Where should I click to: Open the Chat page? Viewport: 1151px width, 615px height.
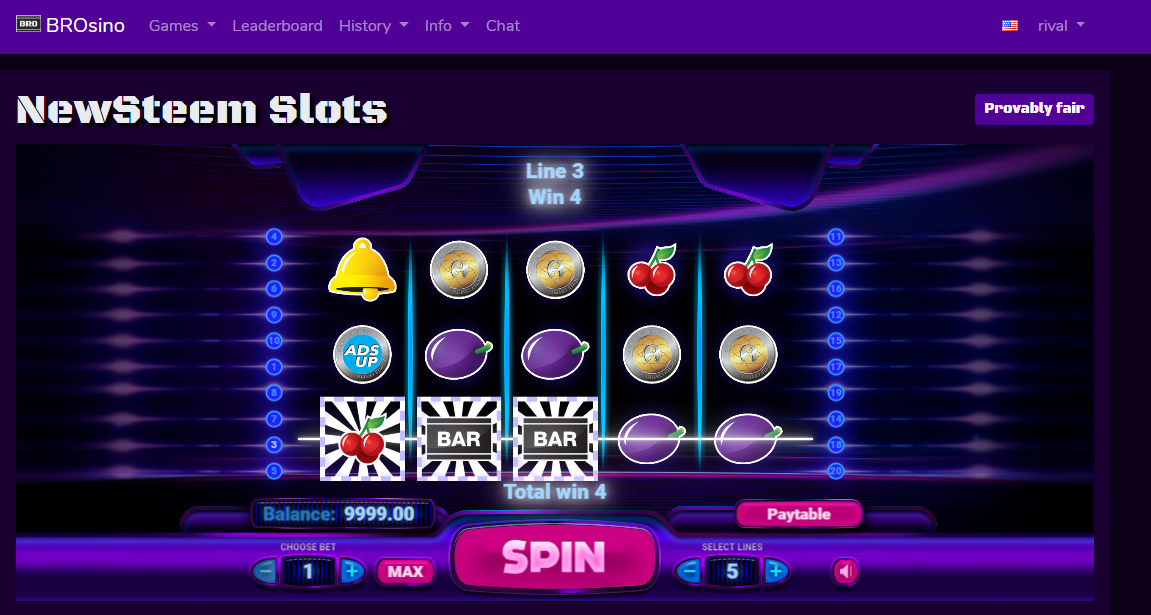pos(503,26)
